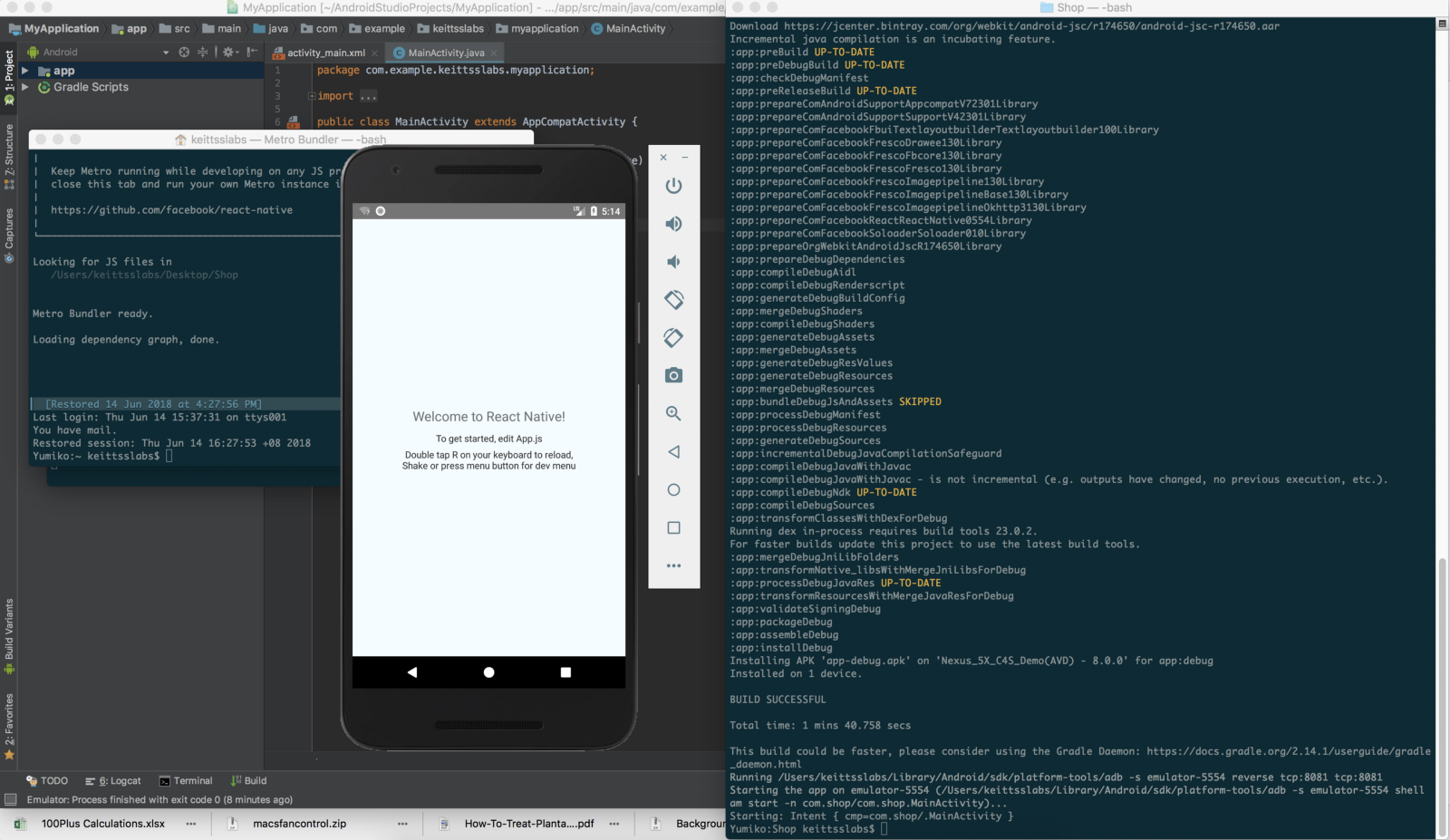The width and height of the screenshot is (1450, 840).
Task: Open options for macsfancontrol.zip download
Action: coord(402,824)
